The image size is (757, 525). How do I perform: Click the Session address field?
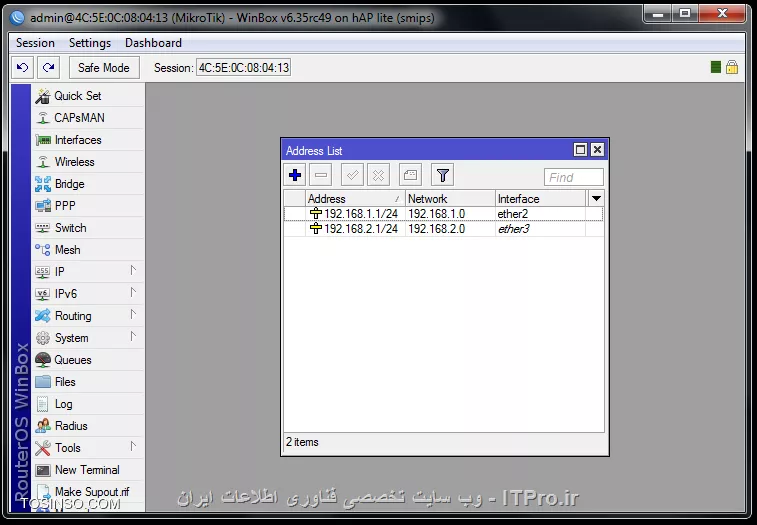[243, 68]
